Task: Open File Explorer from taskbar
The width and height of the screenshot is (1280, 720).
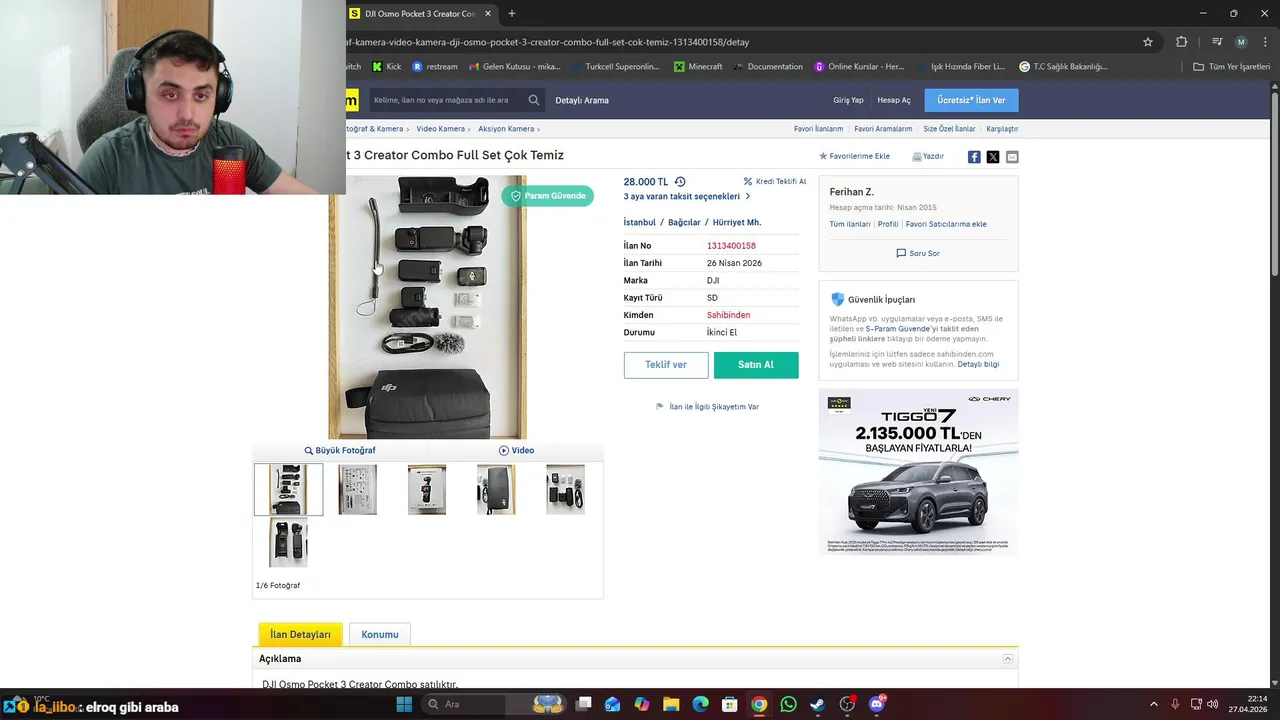Action: click(671, 704)
